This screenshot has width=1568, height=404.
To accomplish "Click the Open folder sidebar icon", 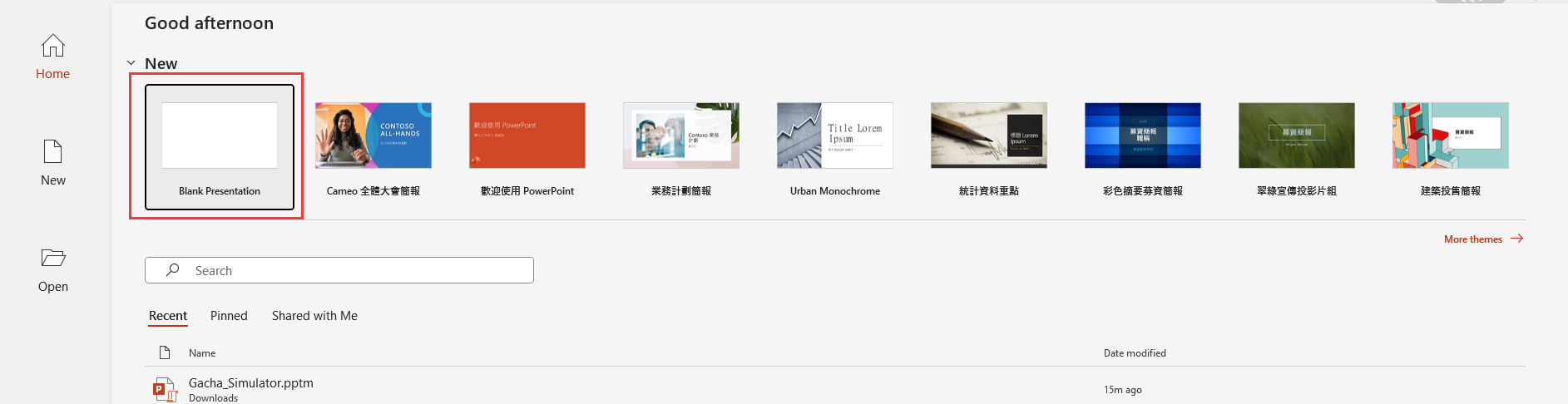I will (53, 258).
